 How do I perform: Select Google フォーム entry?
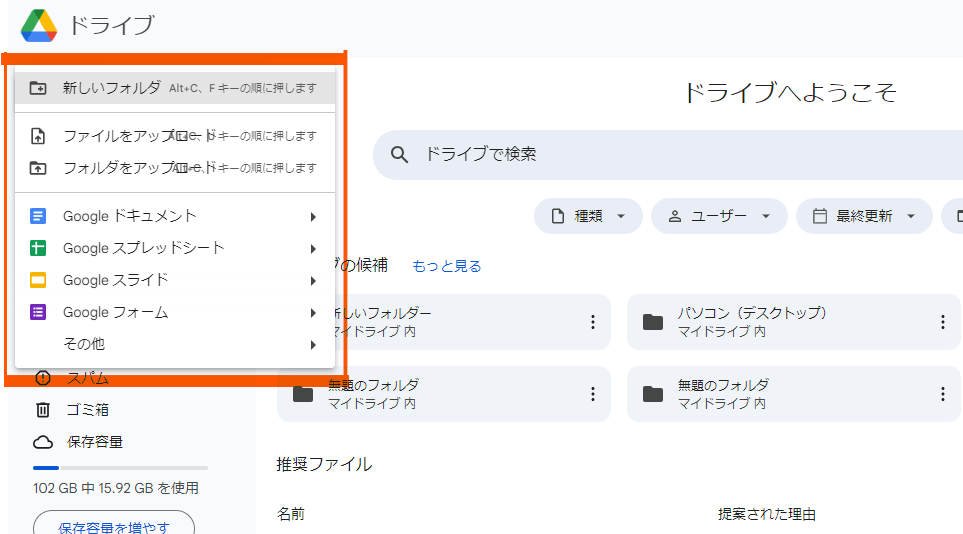(x=175, y=312)
